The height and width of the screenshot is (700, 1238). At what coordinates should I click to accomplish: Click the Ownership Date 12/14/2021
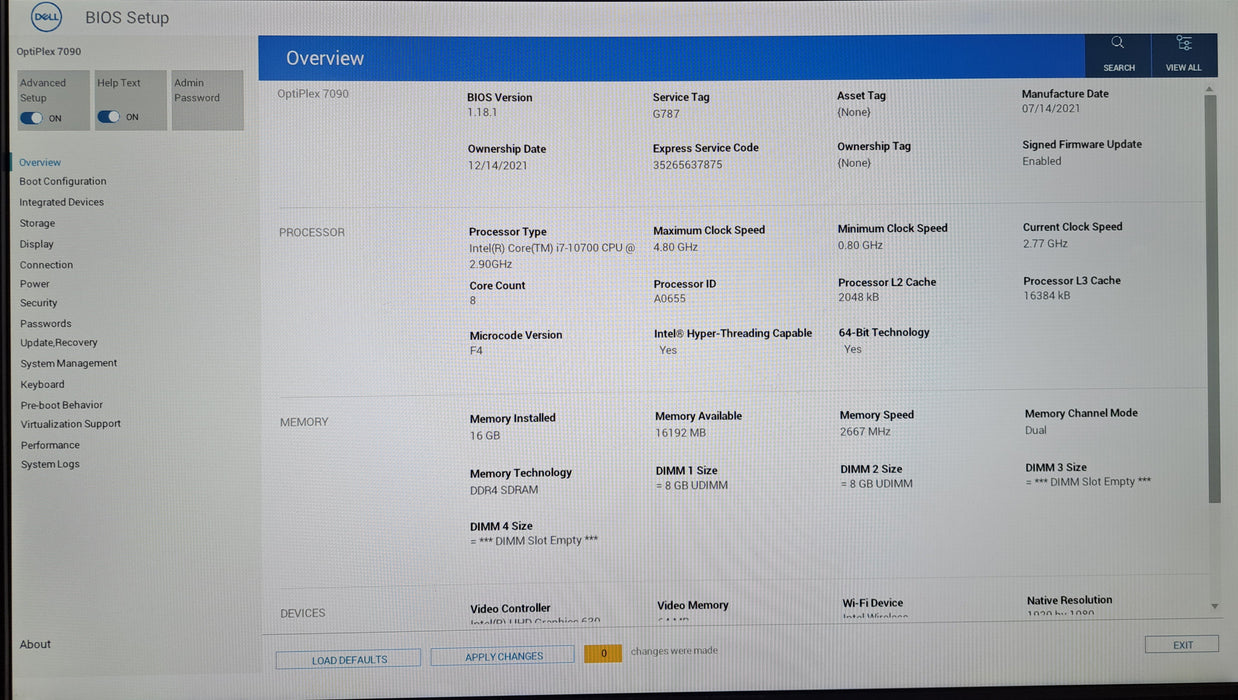[x=497, y=165]
